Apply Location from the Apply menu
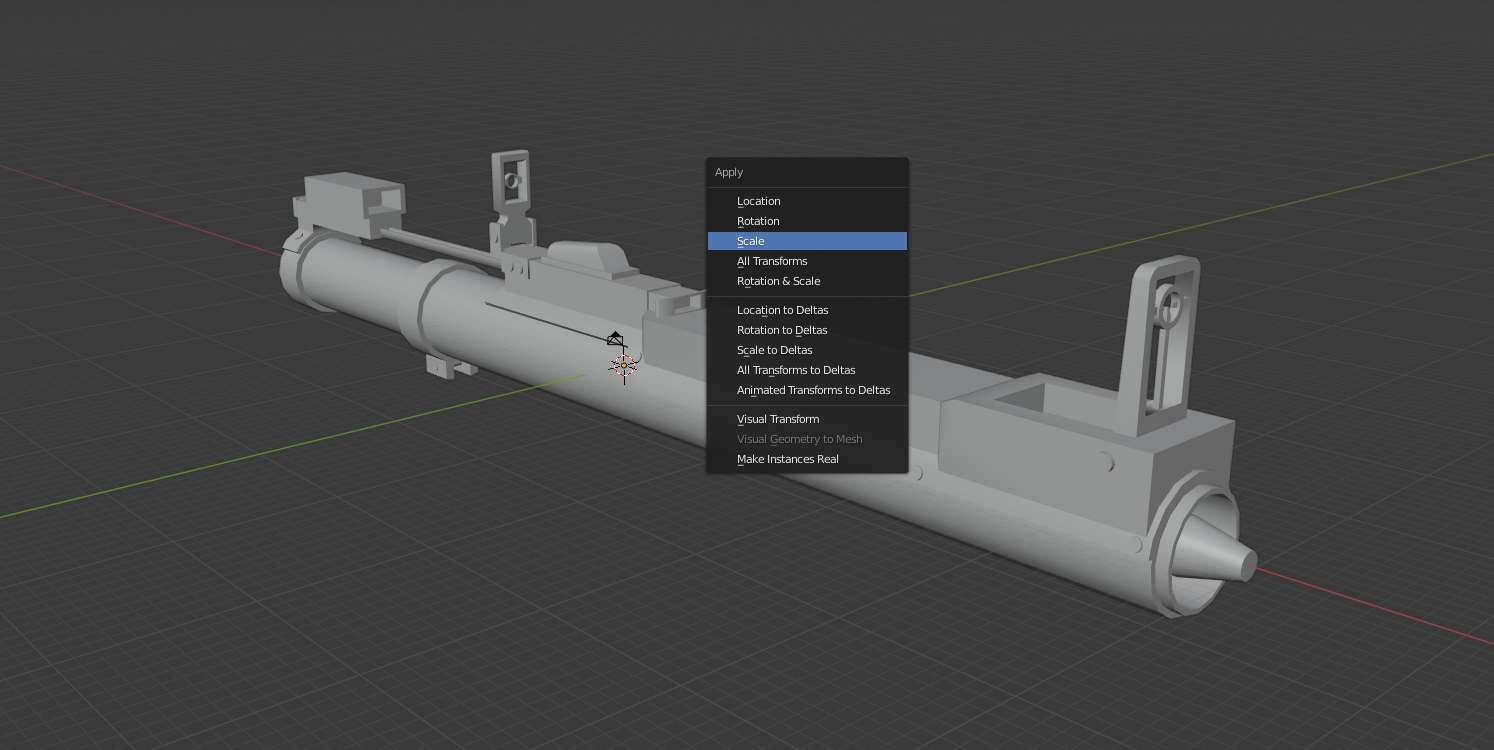The image size is (1494, 750). coord(758,201)
